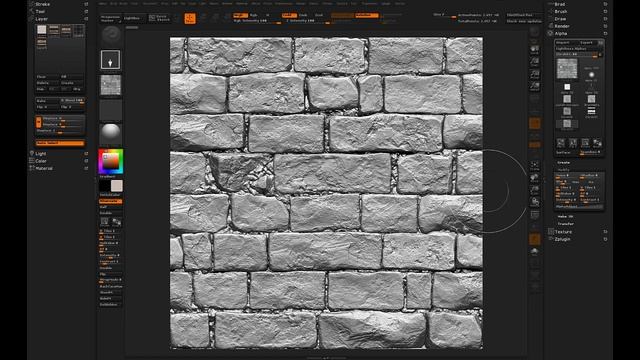Select the small white square alpha

point(567,87)
